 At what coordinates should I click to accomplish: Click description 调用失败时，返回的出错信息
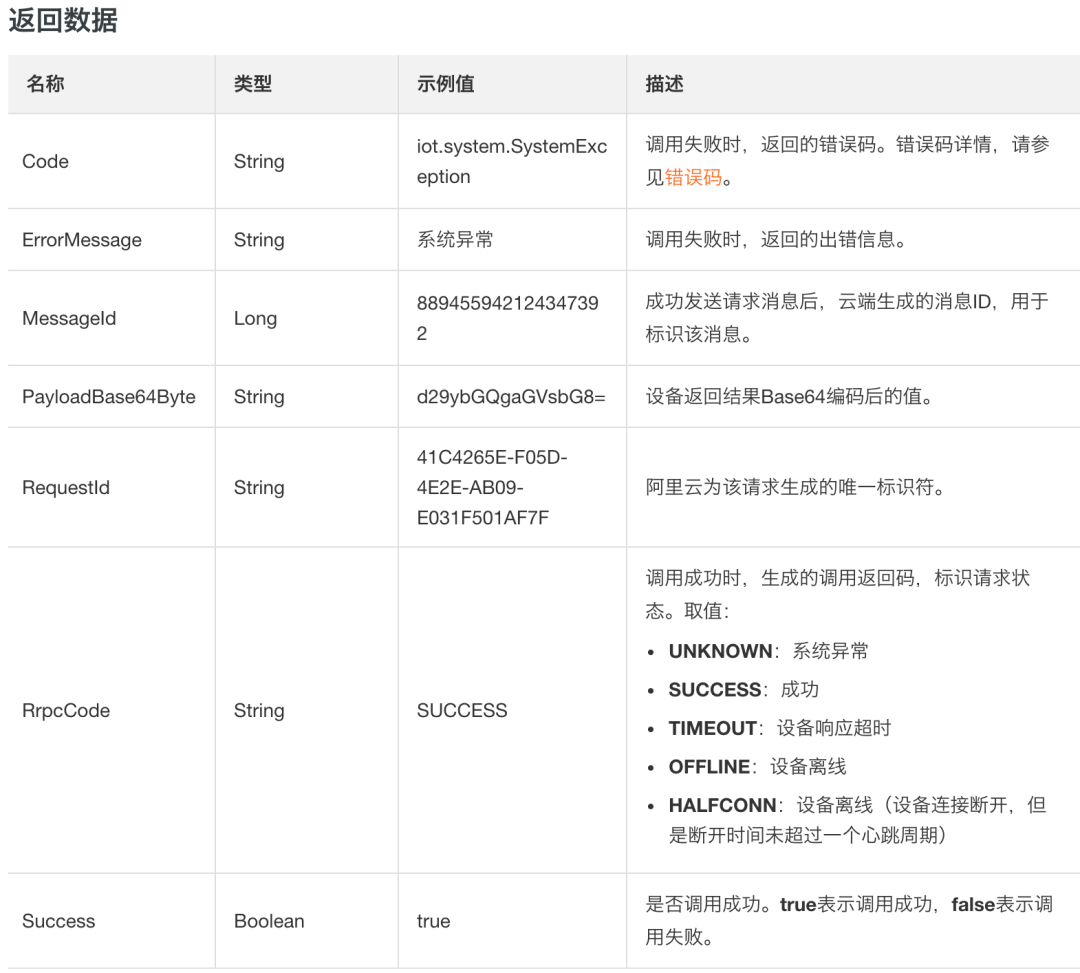776,240
